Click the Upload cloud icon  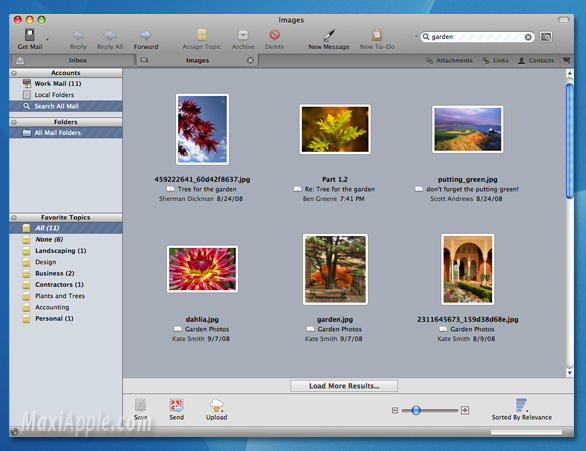216,405
